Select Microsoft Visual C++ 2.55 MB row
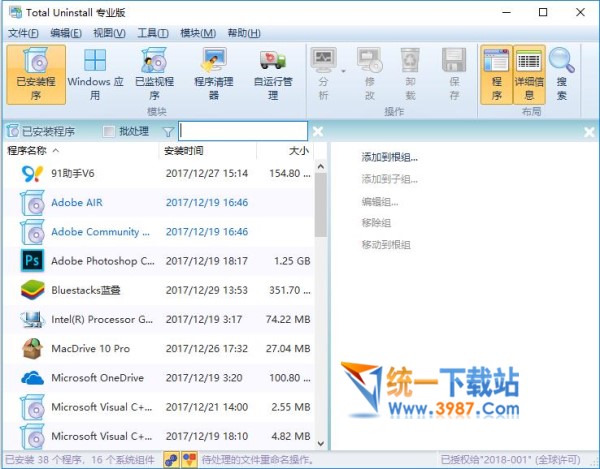Viewport: 600px width, 469px height. click(159, 407)
